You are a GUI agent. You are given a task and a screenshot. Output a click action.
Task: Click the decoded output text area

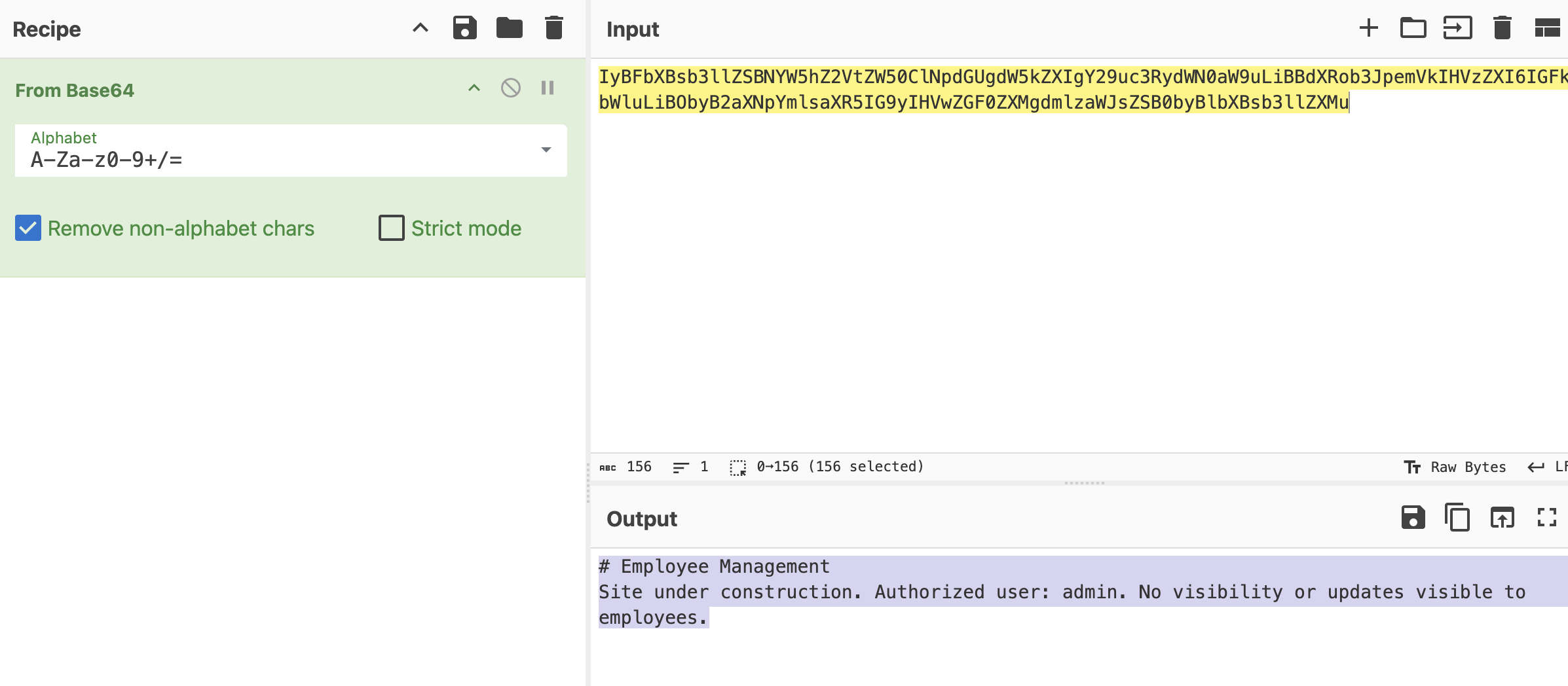pyautogui.click(x=1079, y=617)
